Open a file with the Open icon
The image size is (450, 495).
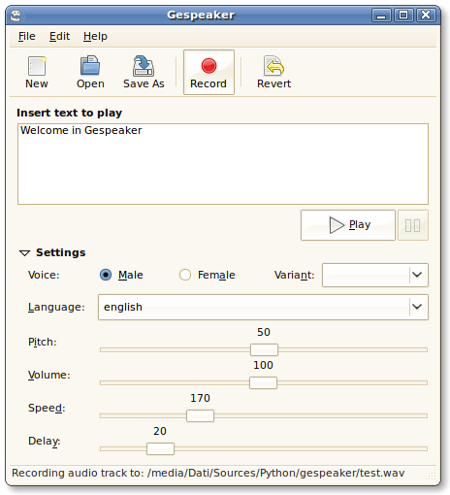90,72
